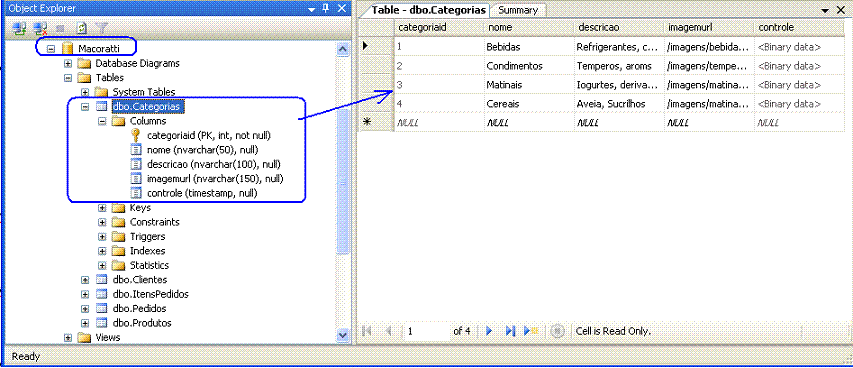Viewport: 853px width, 368px height.
Task: Click the Stop icon in Object Explorer toolbar
Action: point(60,28)
